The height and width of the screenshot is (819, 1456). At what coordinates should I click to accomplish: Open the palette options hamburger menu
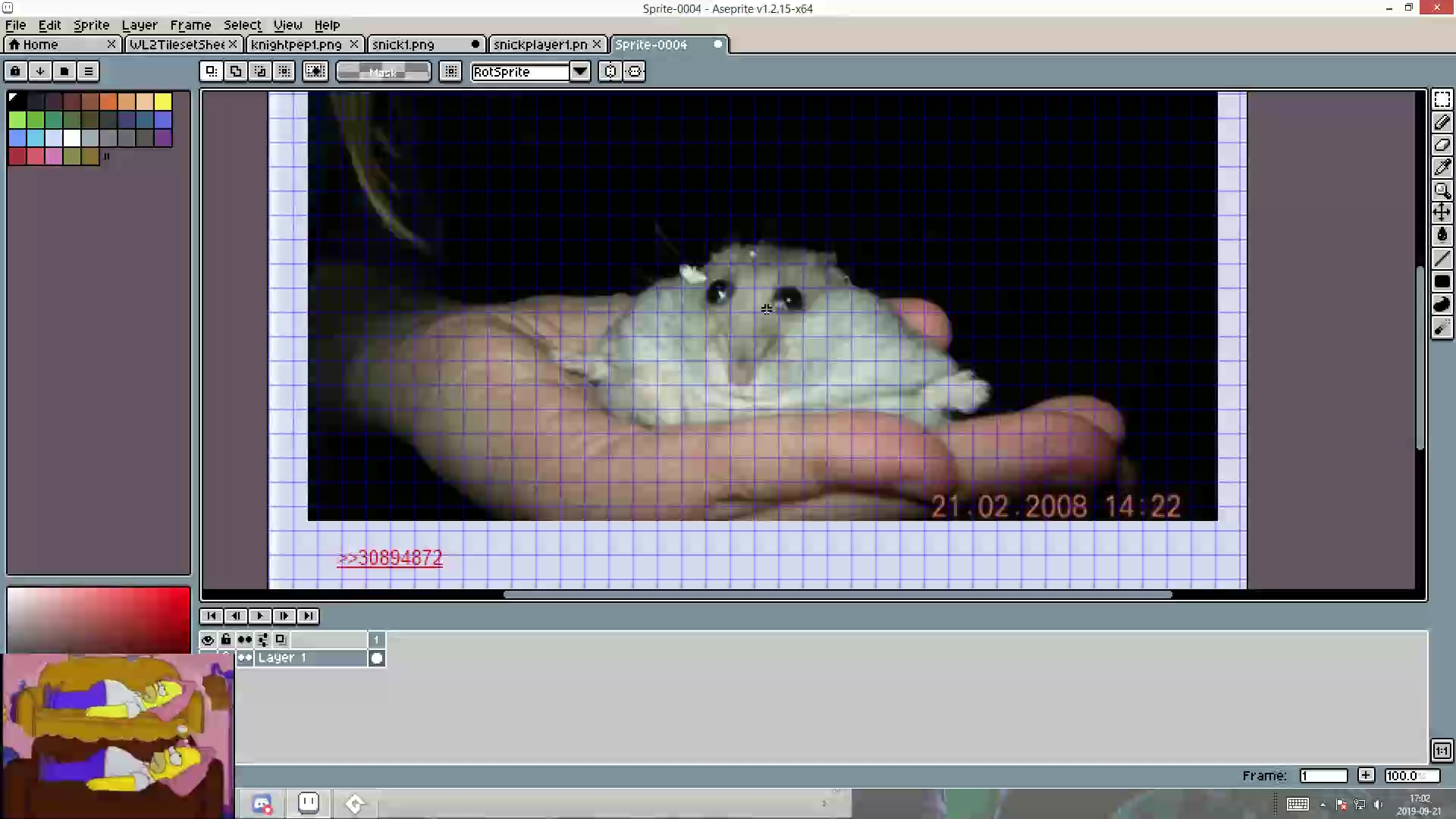88,71
